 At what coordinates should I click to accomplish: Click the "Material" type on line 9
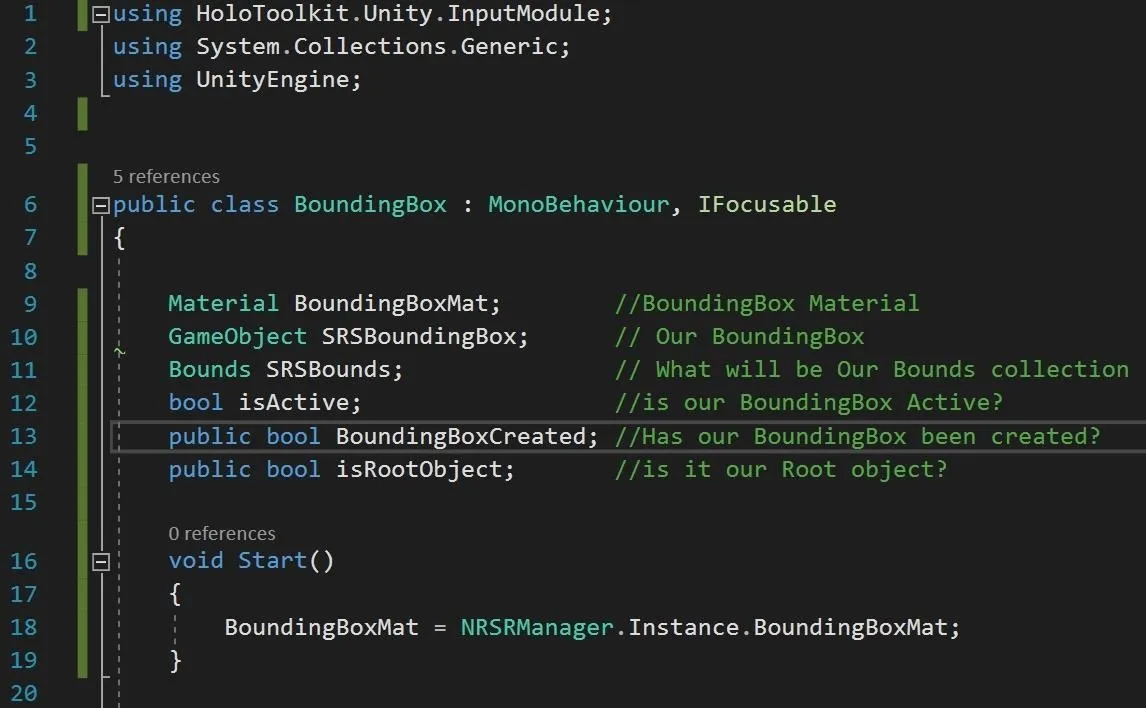224,303
